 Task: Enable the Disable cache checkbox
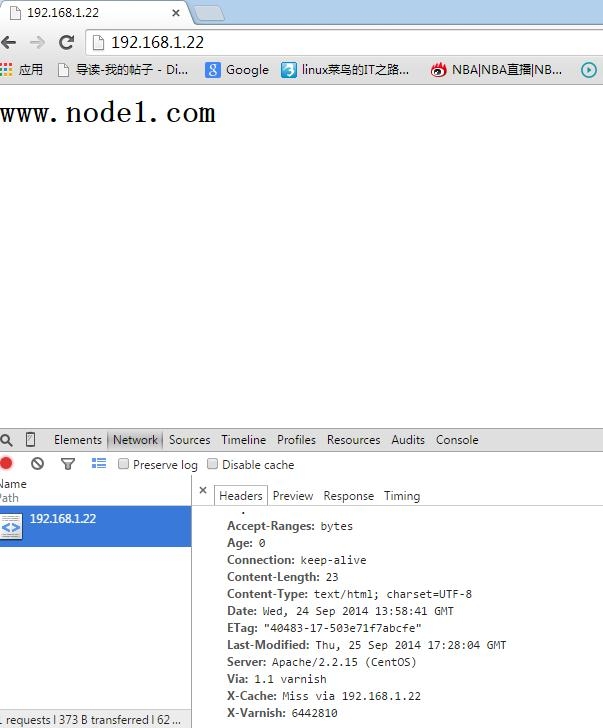212,464
